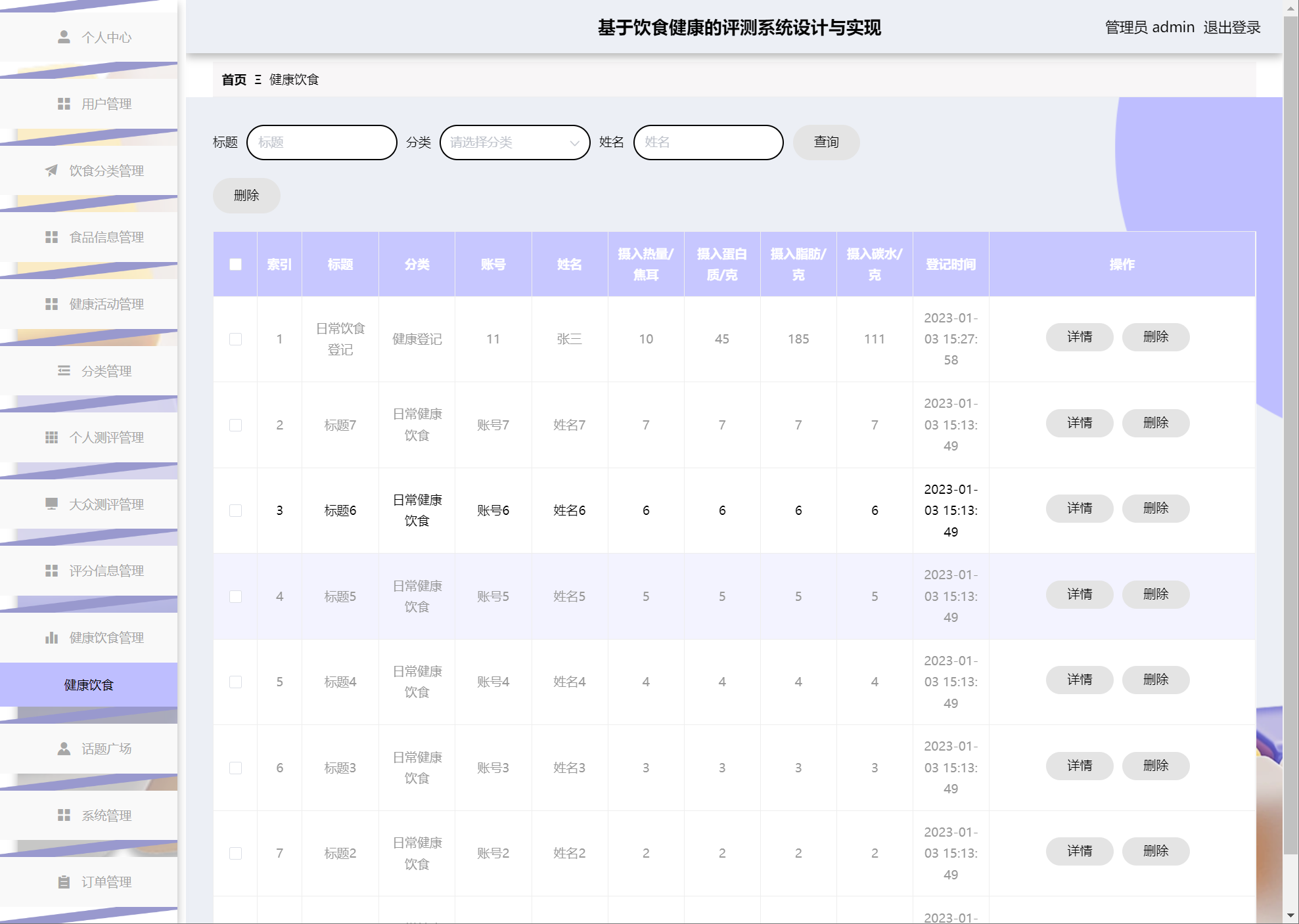Viewport: 1299px width, 924px height.
Task: Focus the 姓名 search input field
Action: 708,143
